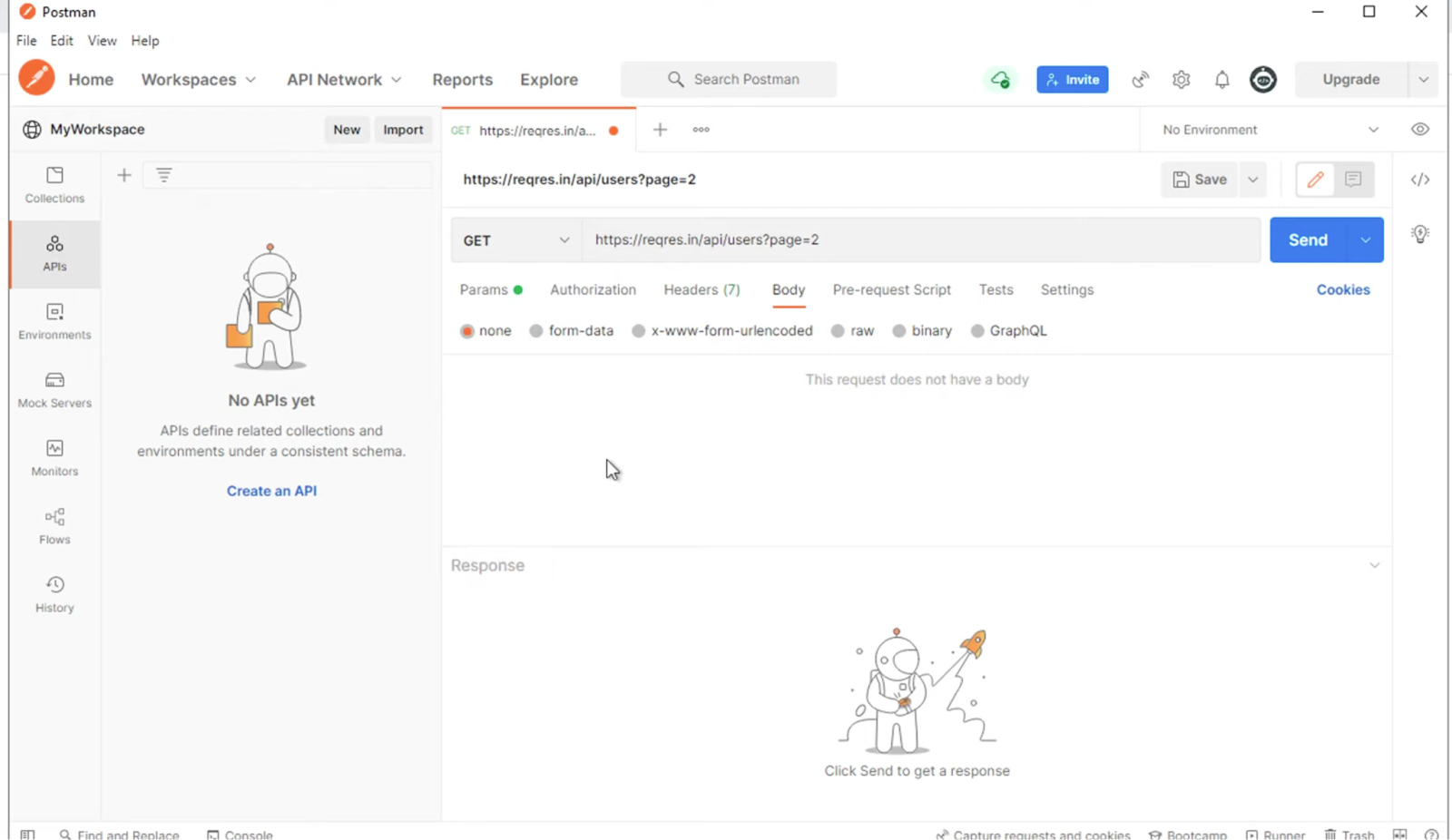Switch to the Headers (7) tab
The width and height of the screenshot is (1452, 840).
coord(701,290)
